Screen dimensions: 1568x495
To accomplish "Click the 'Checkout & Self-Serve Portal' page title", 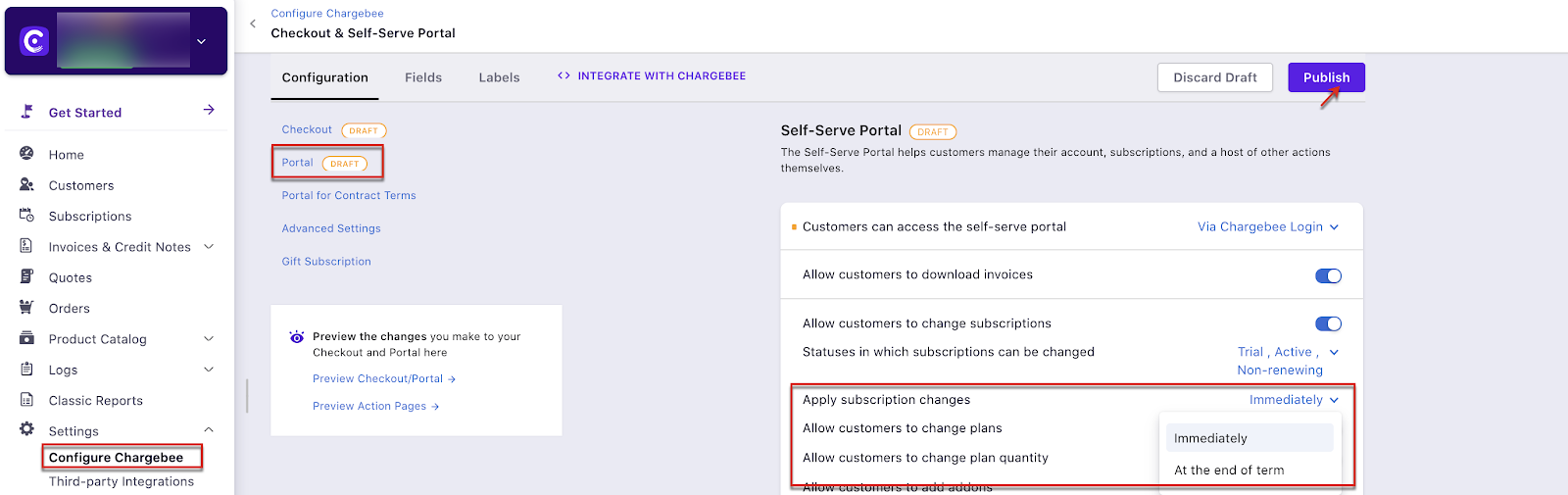I will tap(363, 33).
